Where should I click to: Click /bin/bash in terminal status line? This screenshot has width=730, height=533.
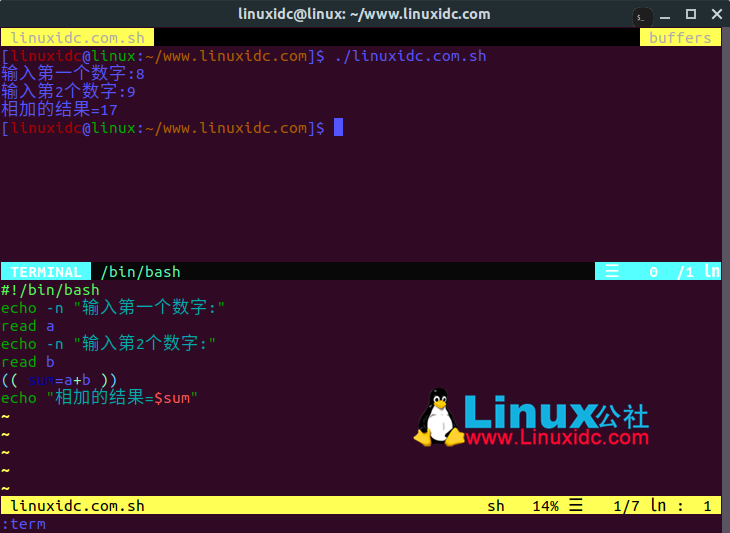pyautogui.click(x=141, y=272)
